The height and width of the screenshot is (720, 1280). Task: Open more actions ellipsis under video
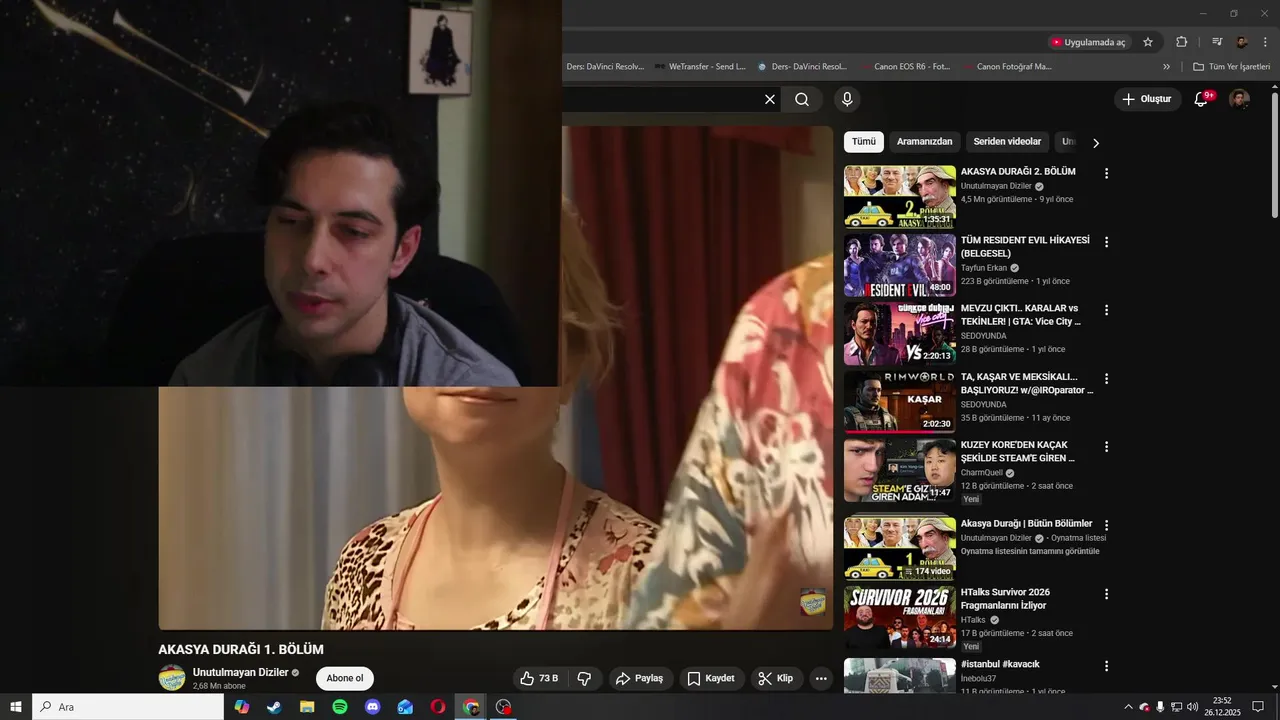[x=821, y=678]
